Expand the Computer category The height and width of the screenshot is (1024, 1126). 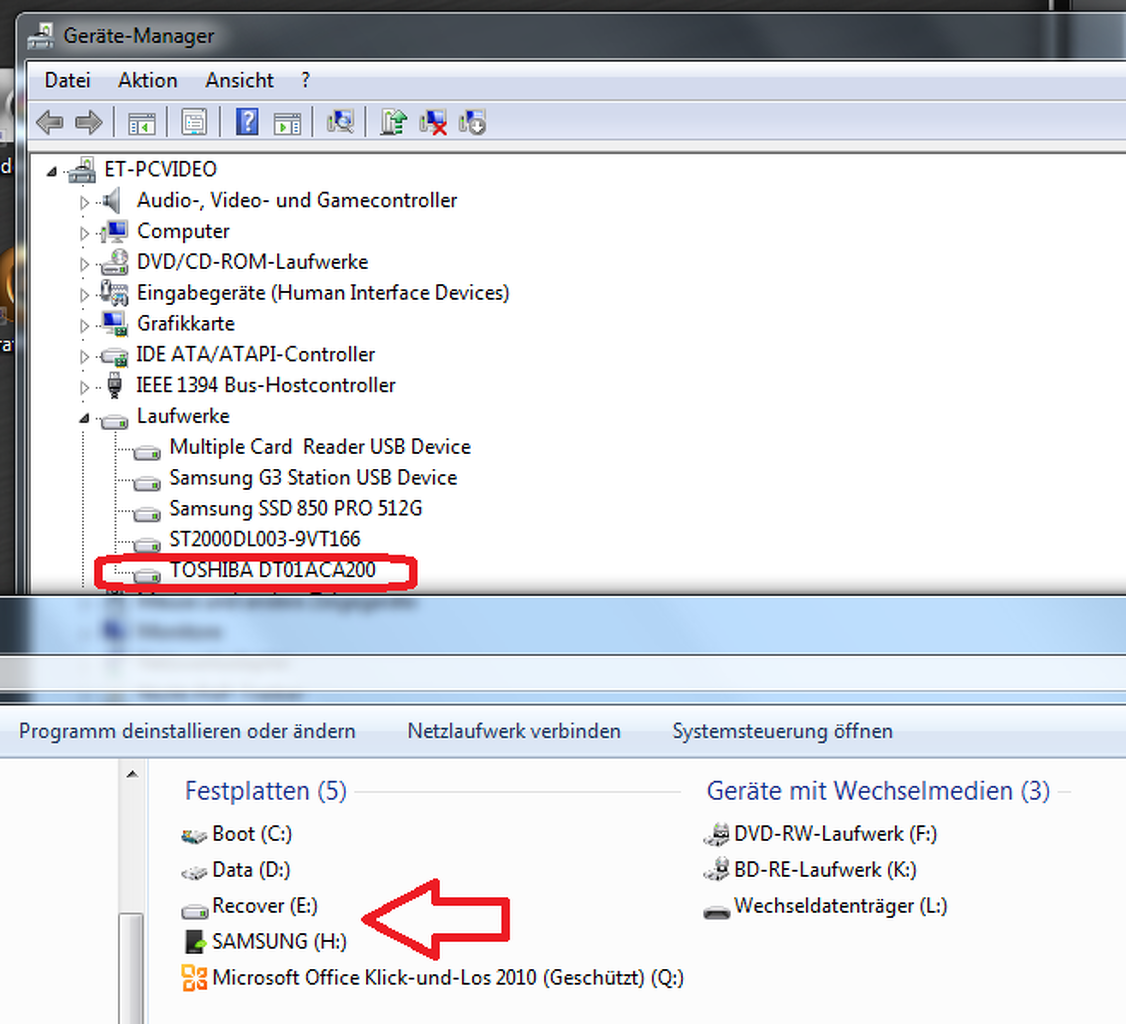click(84, 233)
